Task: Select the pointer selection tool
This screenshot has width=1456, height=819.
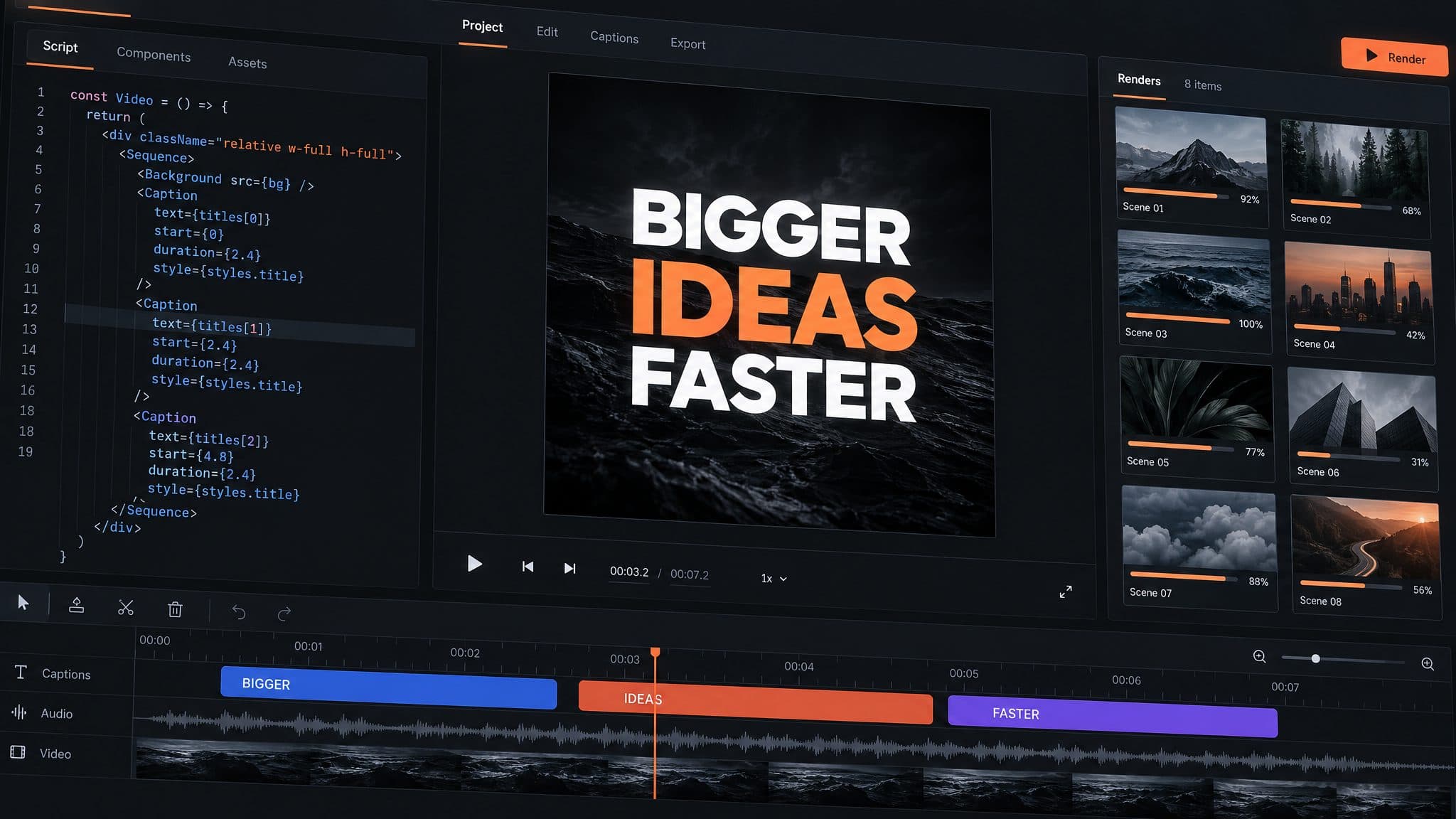Action: (x=23, y=603)
